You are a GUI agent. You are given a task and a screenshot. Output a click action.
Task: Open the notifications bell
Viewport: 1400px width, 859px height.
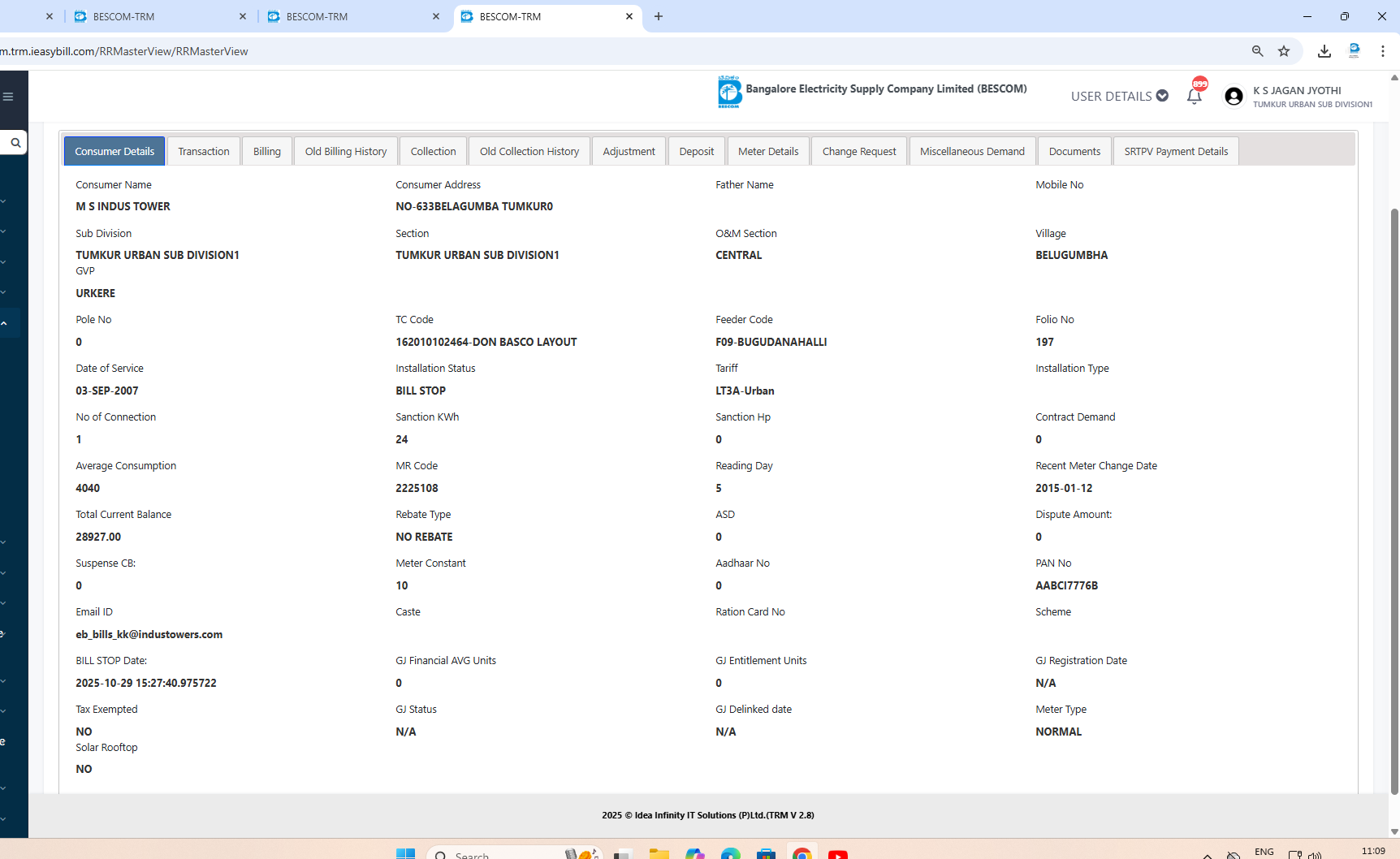[x=1195, y=96]
